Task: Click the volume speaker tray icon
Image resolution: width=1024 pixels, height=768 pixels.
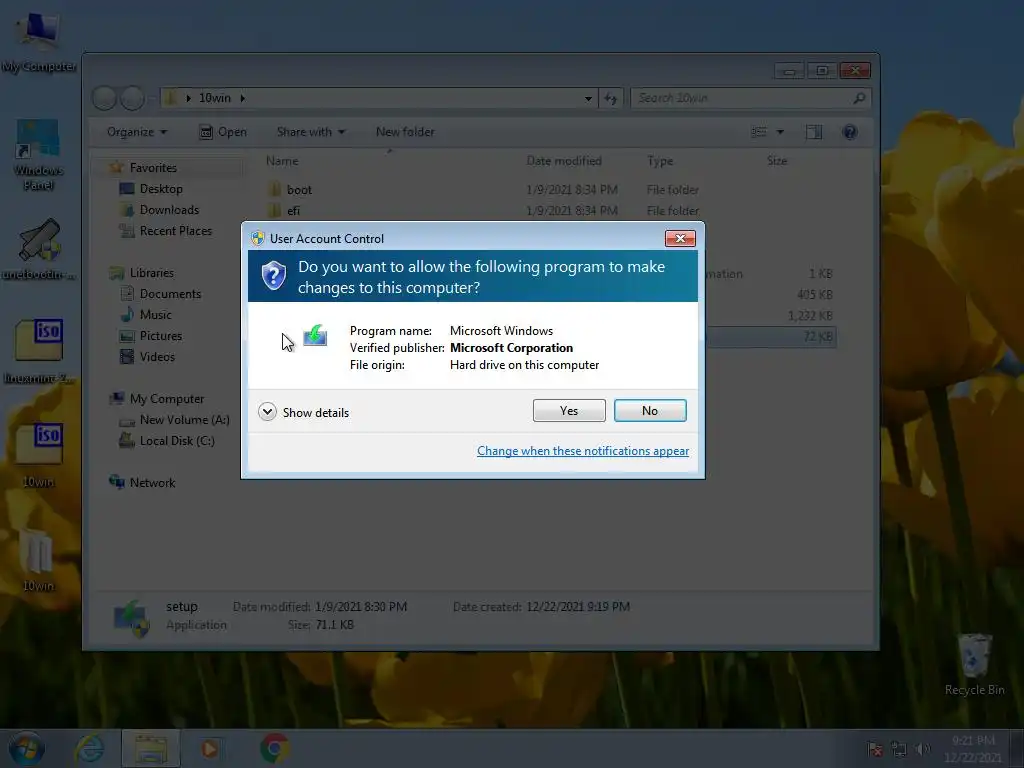Action: (x=923, y=749)
